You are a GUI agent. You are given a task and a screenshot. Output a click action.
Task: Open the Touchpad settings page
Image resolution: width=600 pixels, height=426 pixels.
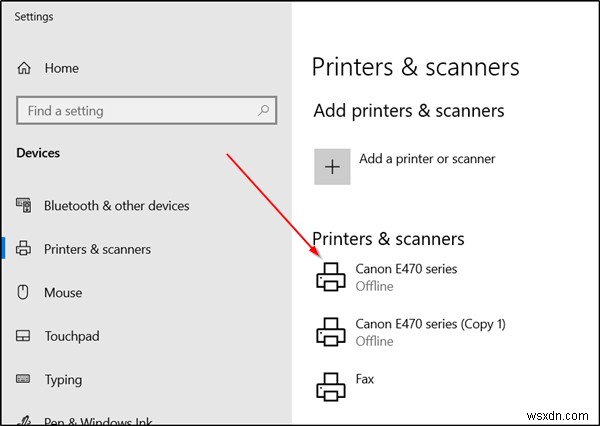[x=72, y=336]
